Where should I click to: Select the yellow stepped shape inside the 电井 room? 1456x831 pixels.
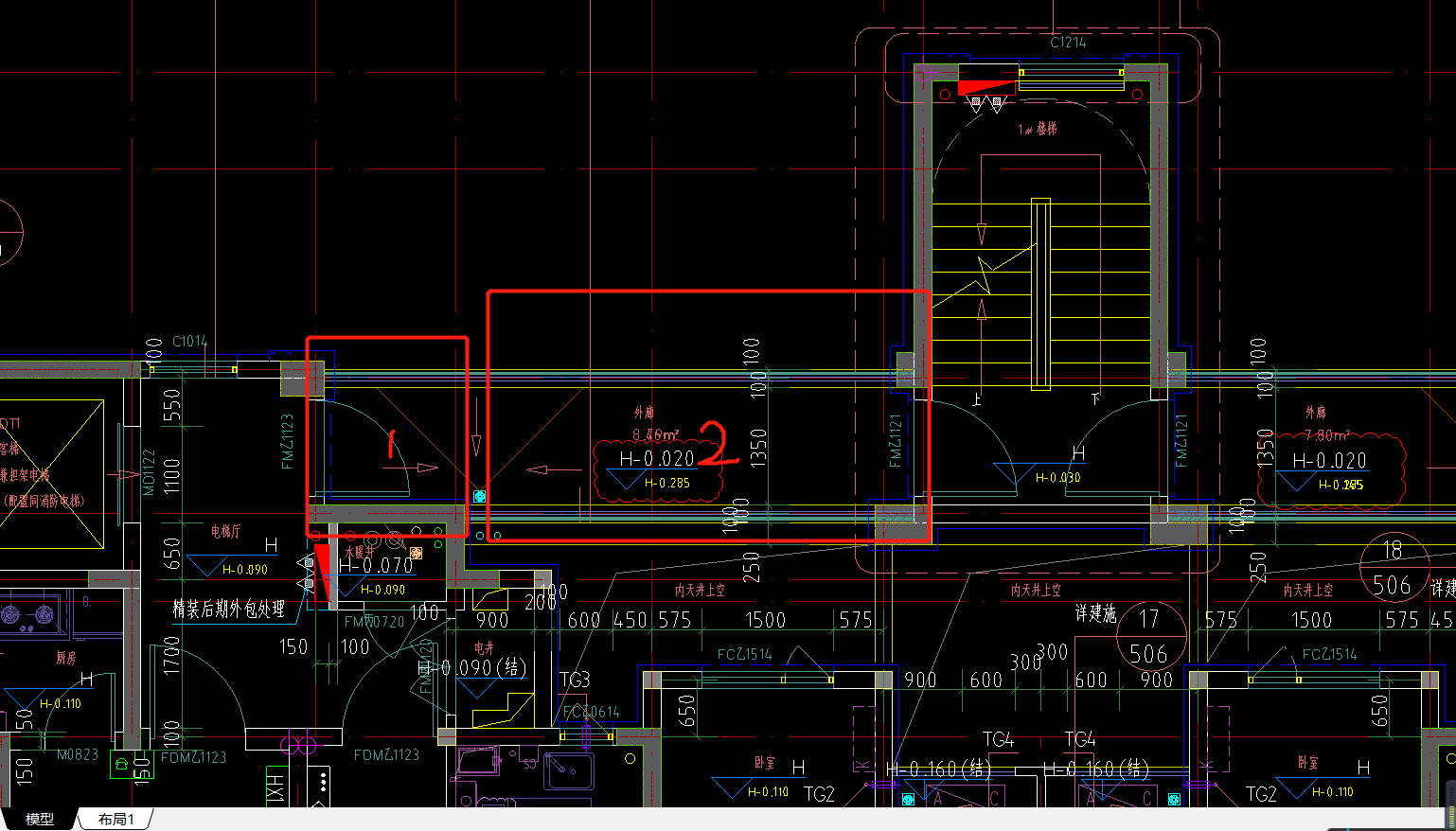click(x=506, y=711)
